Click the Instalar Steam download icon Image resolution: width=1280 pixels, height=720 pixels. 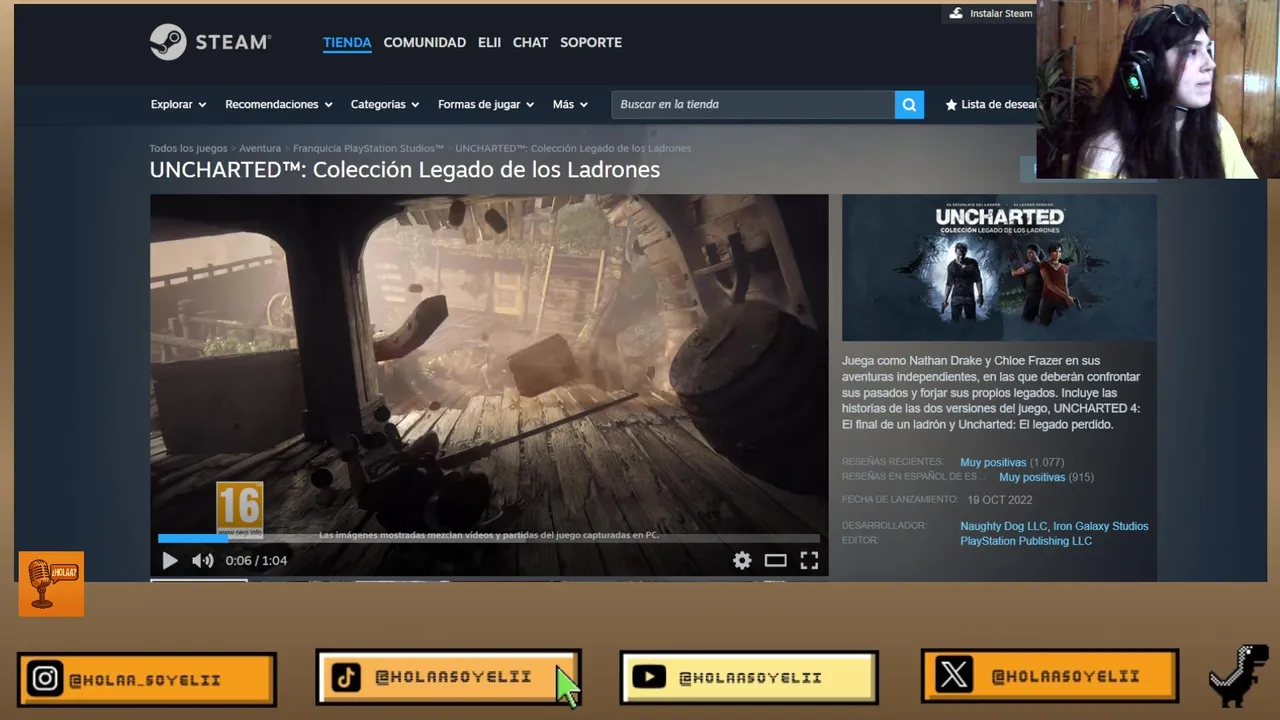pyautogui.click(x=956, y=13)
